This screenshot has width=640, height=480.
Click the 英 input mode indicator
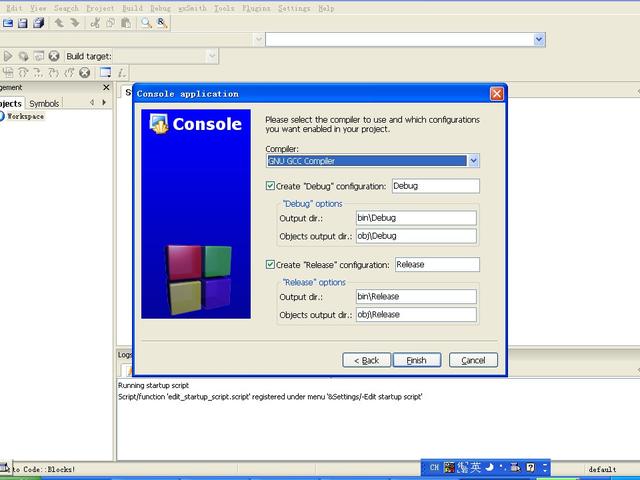(x=475, y=467)
